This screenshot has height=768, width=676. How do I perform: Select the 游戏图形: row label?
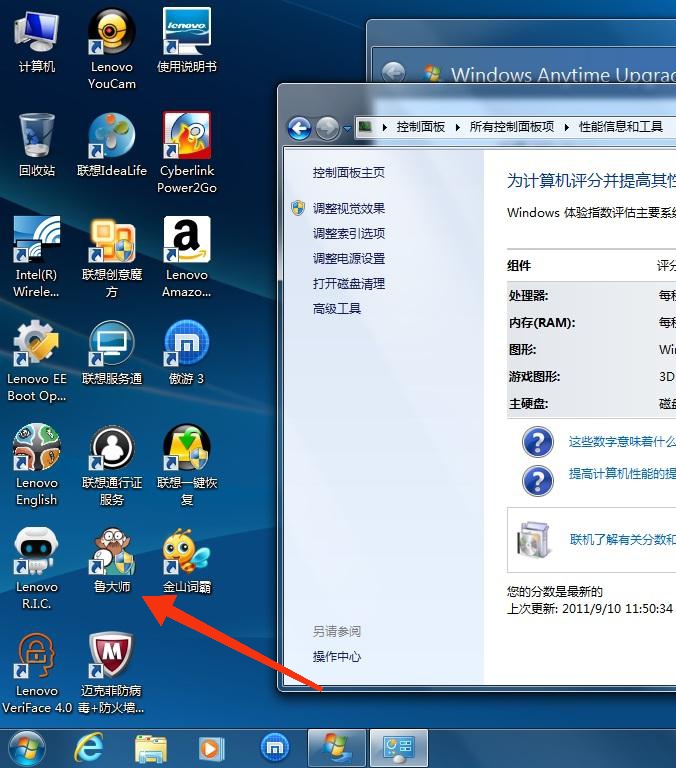click(x=534, y=376)
